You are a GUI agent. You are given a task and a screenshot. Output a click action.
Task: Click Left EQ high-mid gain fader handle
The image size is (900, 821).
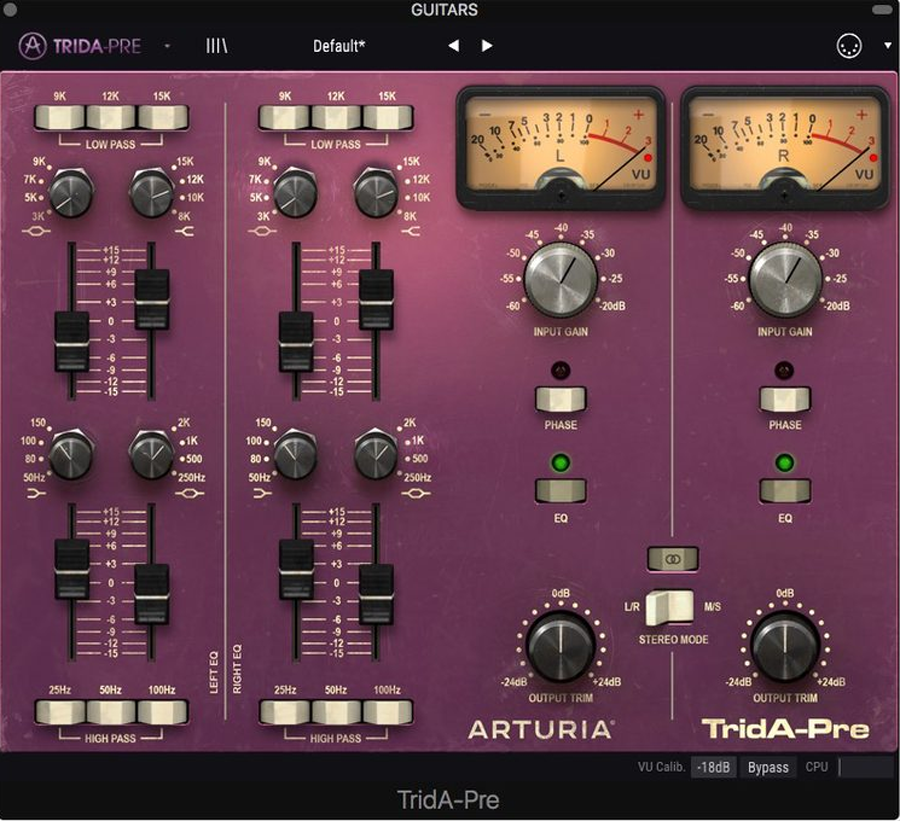point(72,342)
